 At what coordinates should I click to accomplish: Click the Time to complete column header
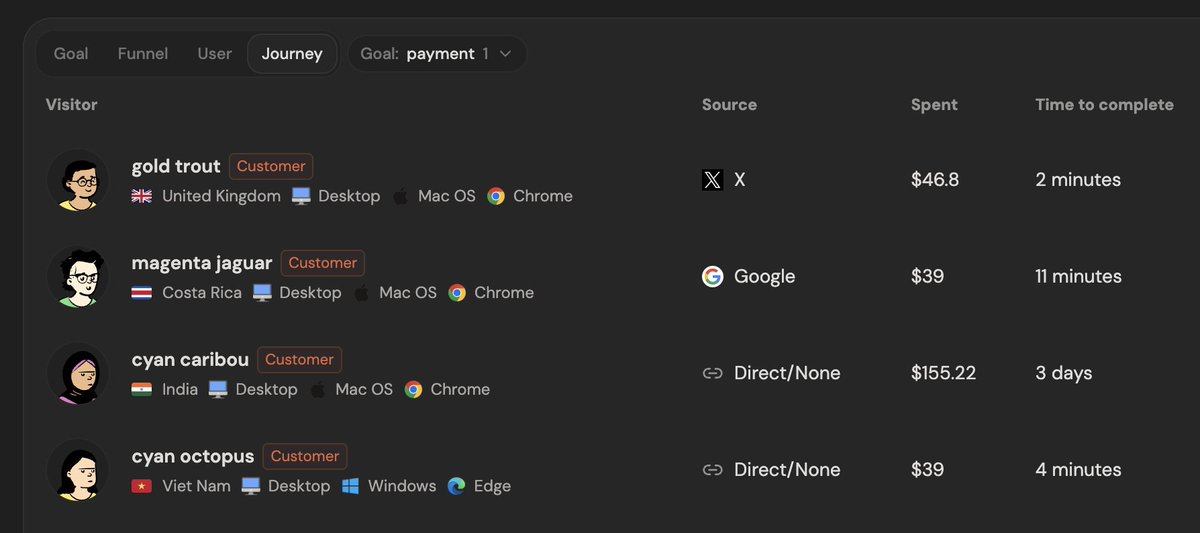[1104, 104]
